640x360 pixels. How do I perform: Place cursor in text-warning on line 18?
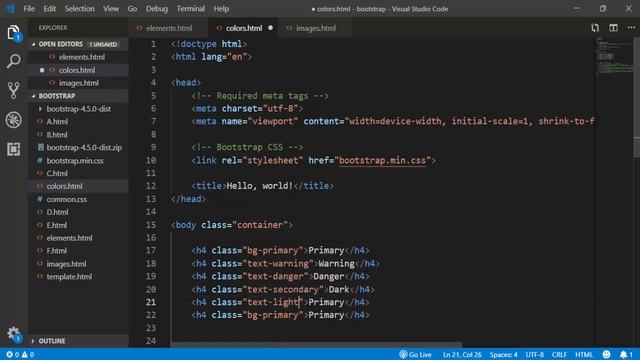click(278, 264)
